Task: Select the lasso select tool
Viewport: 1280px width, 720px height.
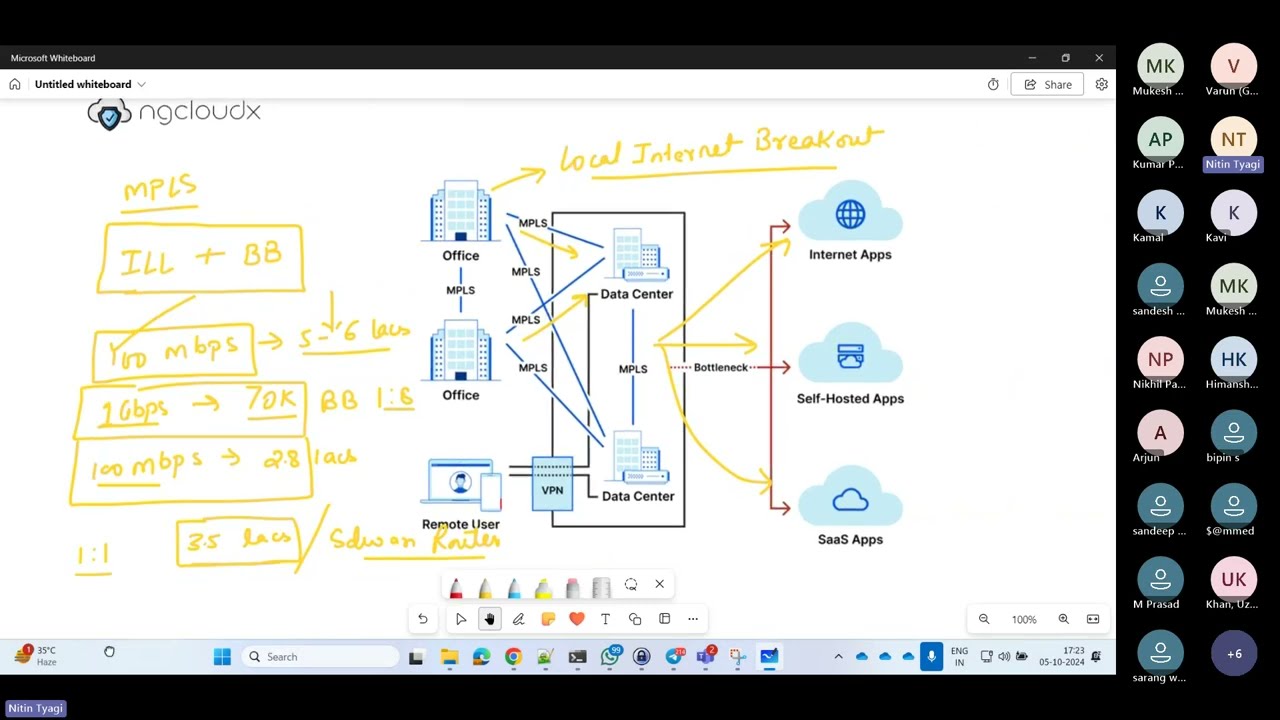Action: pyautogui.click(x=631, y=584)
